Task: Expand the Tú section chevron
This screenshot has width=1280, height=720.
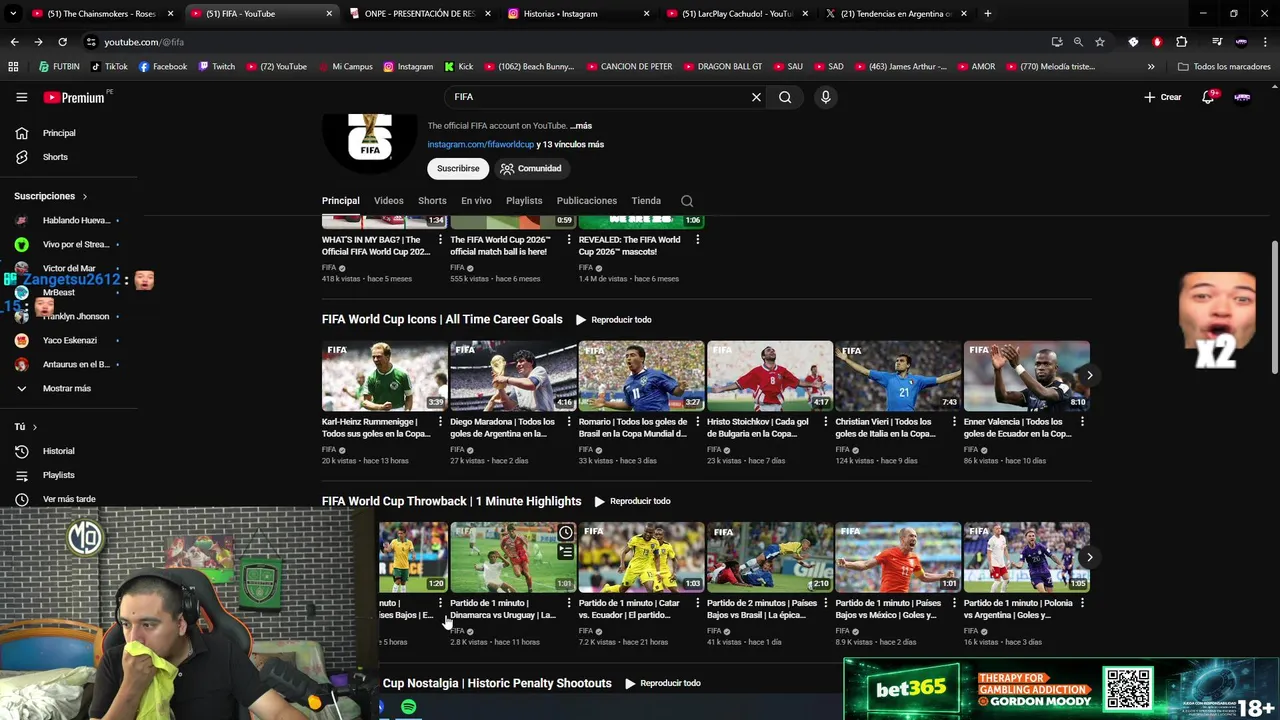Action: [x=35, y=427]
